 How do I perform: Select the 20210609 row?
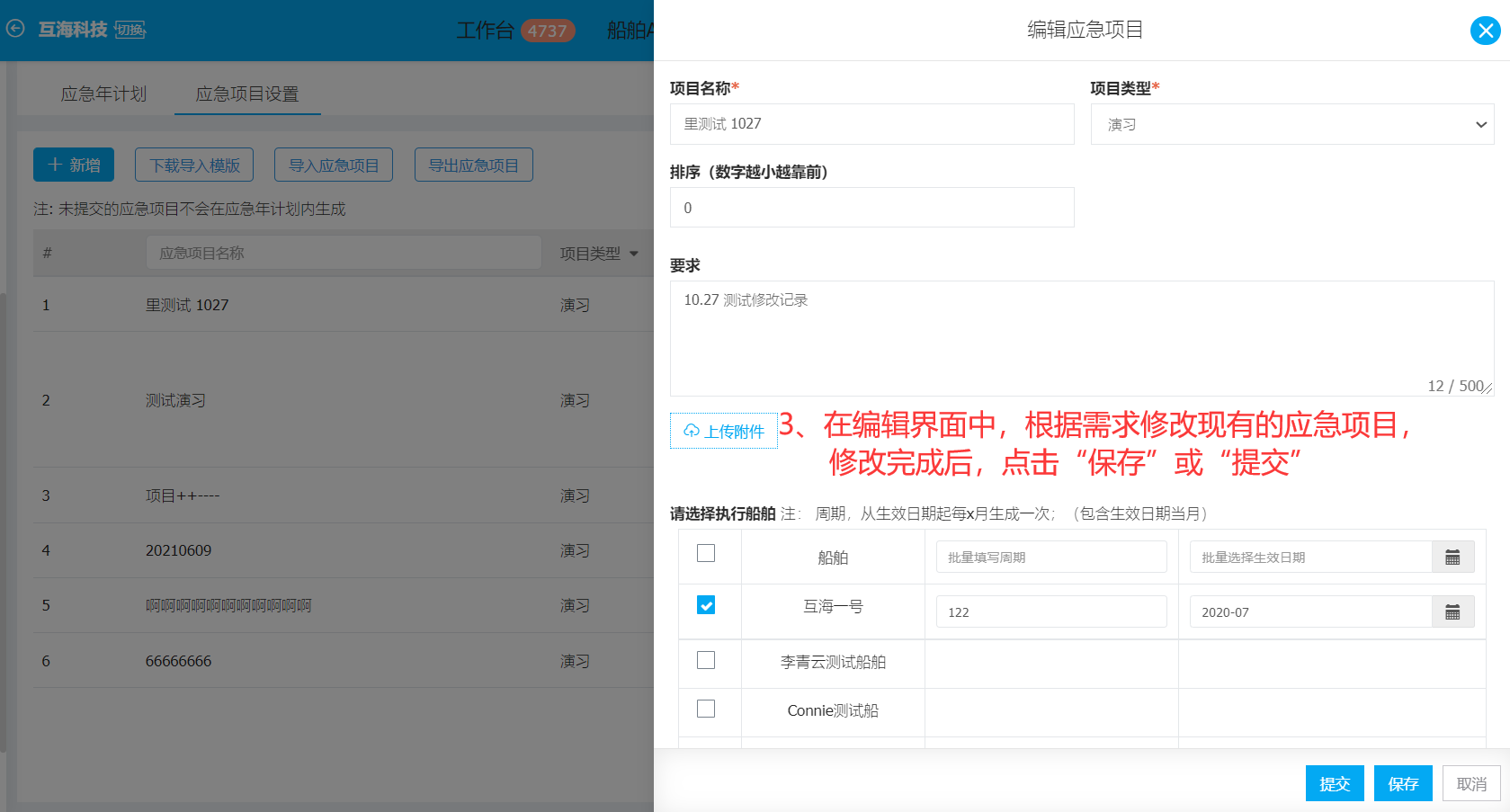pos(344,550)
